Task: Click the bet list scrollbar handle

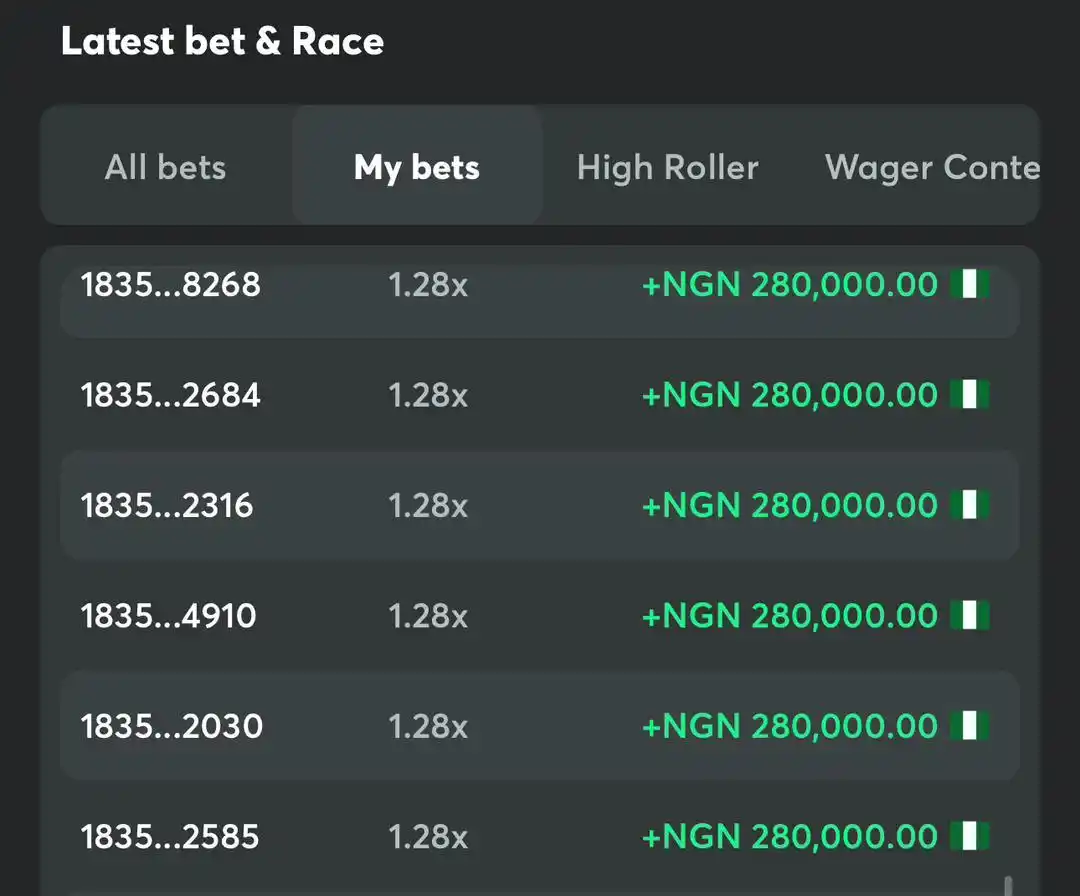Action: pyautogui.click(x=1008, y=886)
